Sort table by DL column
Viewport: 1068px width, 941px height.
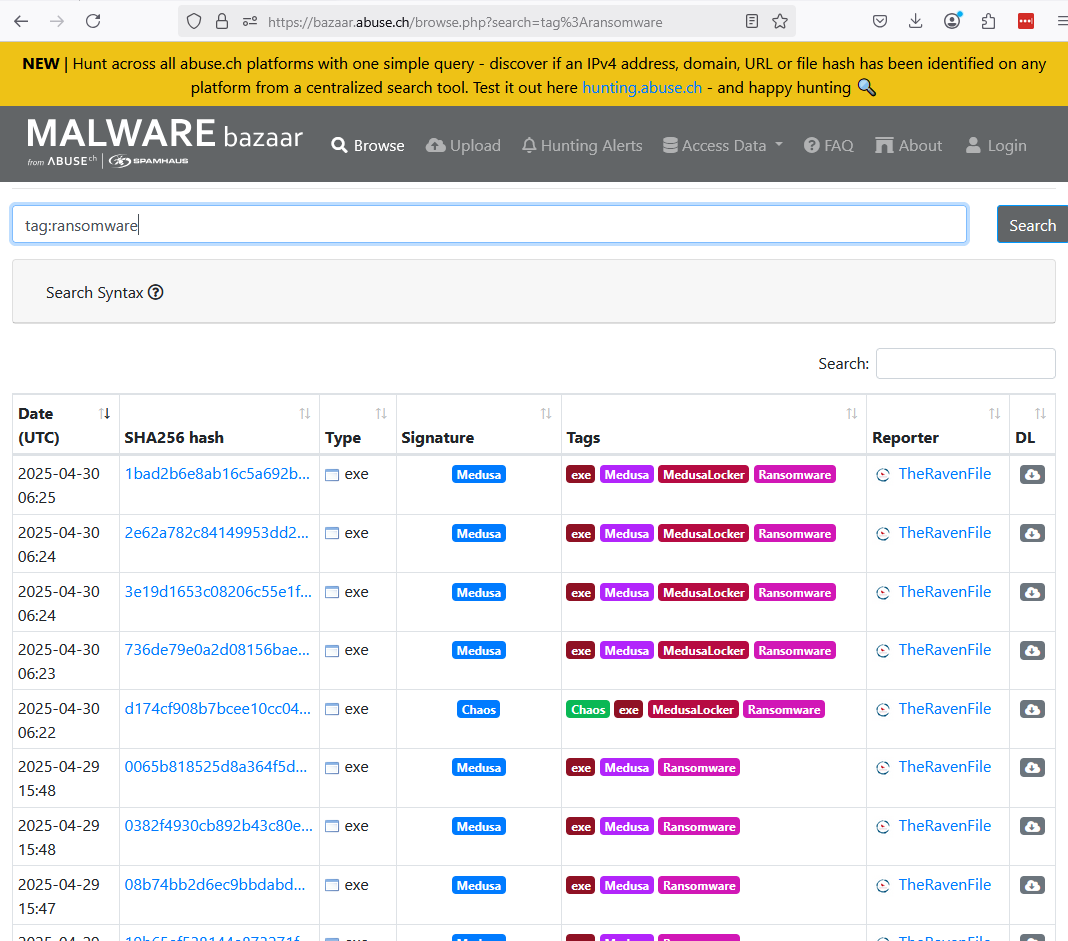point(1032,425)
